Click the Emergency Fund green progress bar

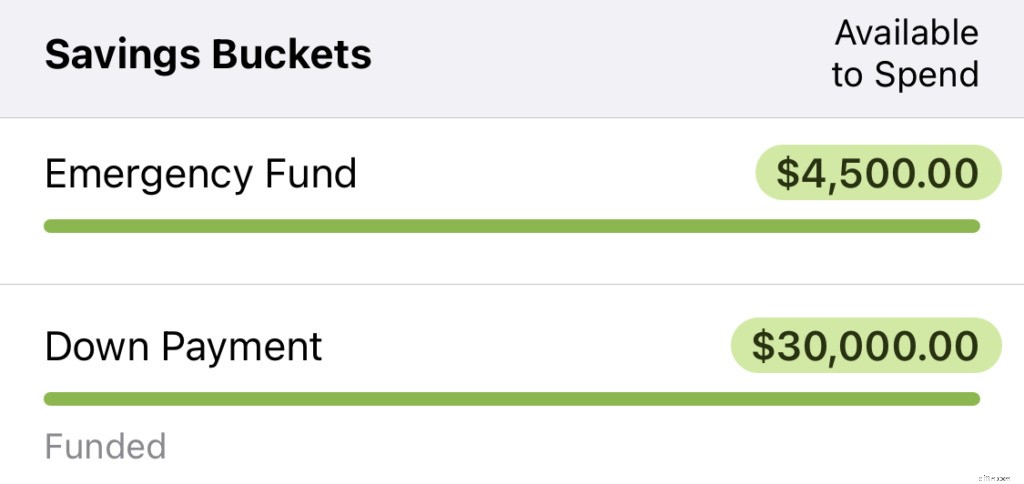[511, 226]
